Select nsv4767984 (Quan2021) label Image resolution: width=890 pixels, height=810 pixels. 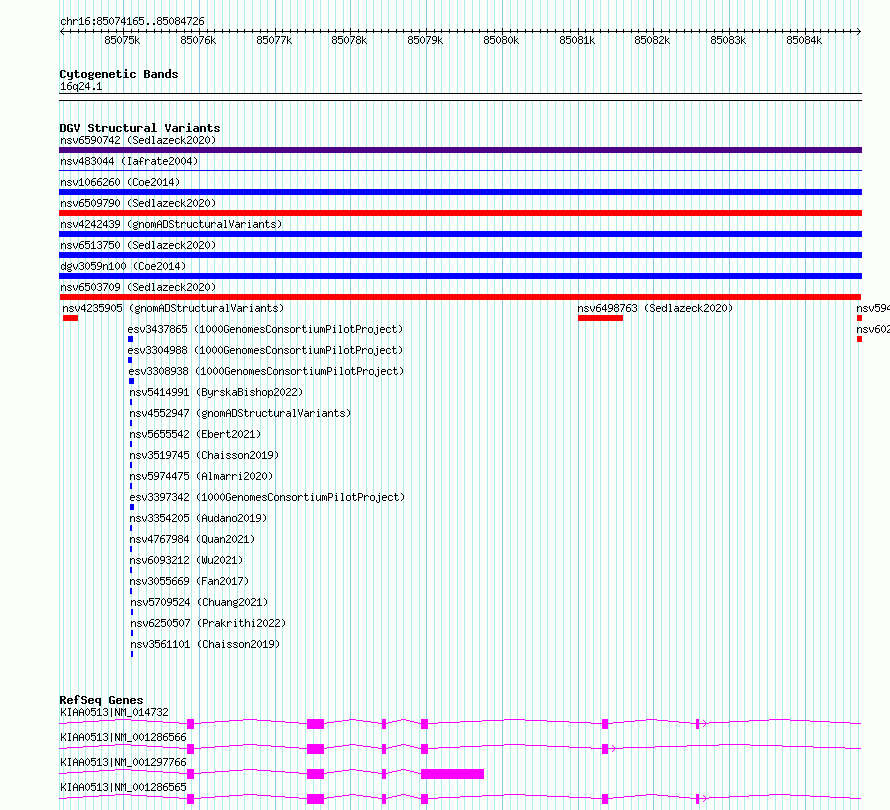pyautogui.click(x=192, y=539)
